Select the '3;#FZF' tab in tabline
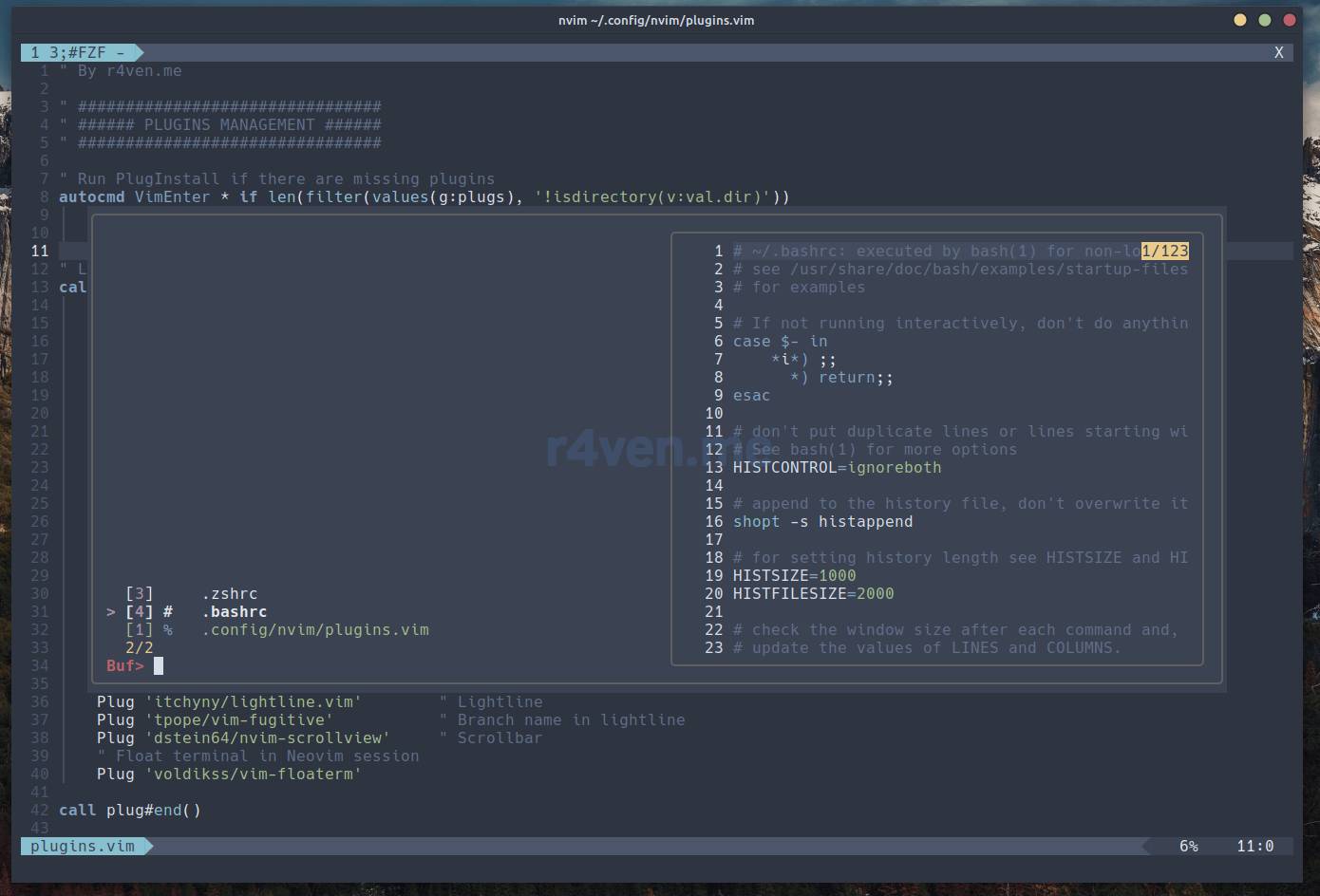 click(78, 53)
